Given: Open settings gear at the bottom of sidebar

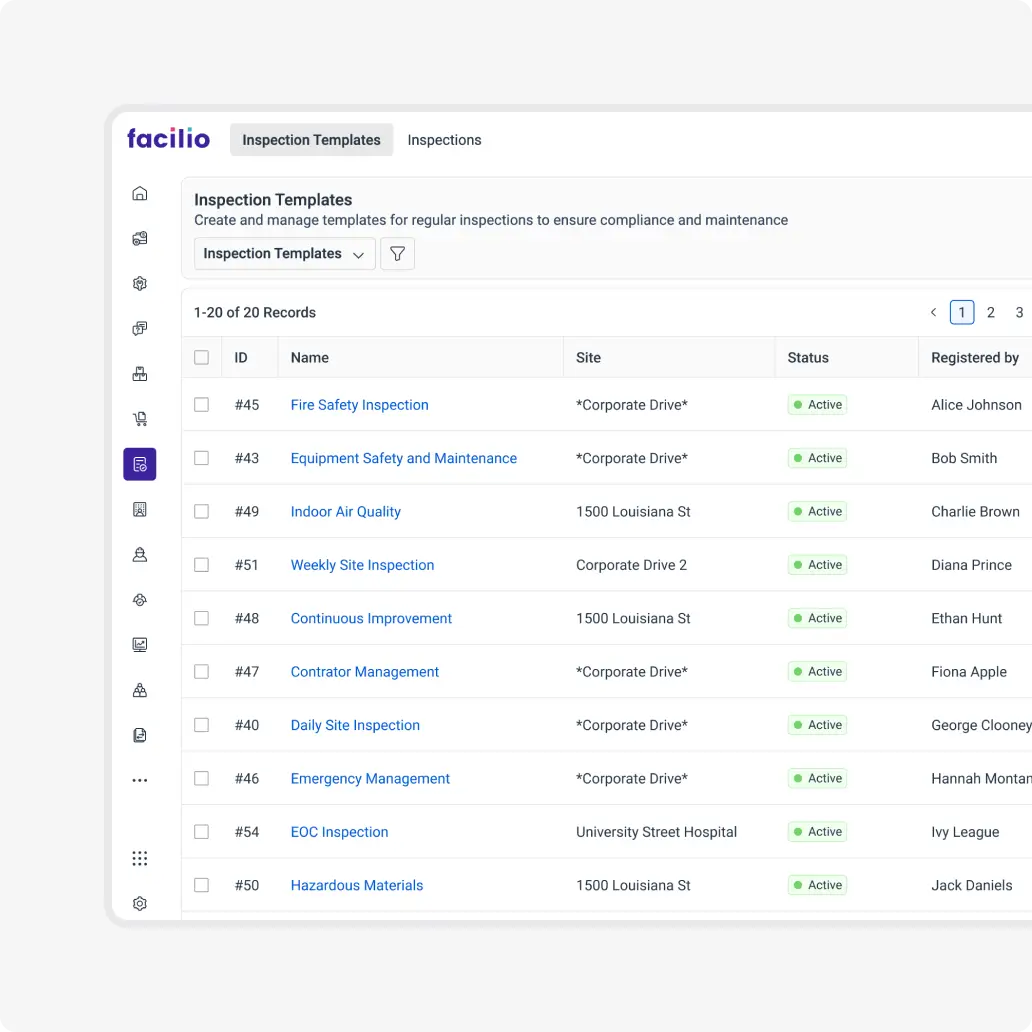Looking at the screenshot, I should (140, 903).
